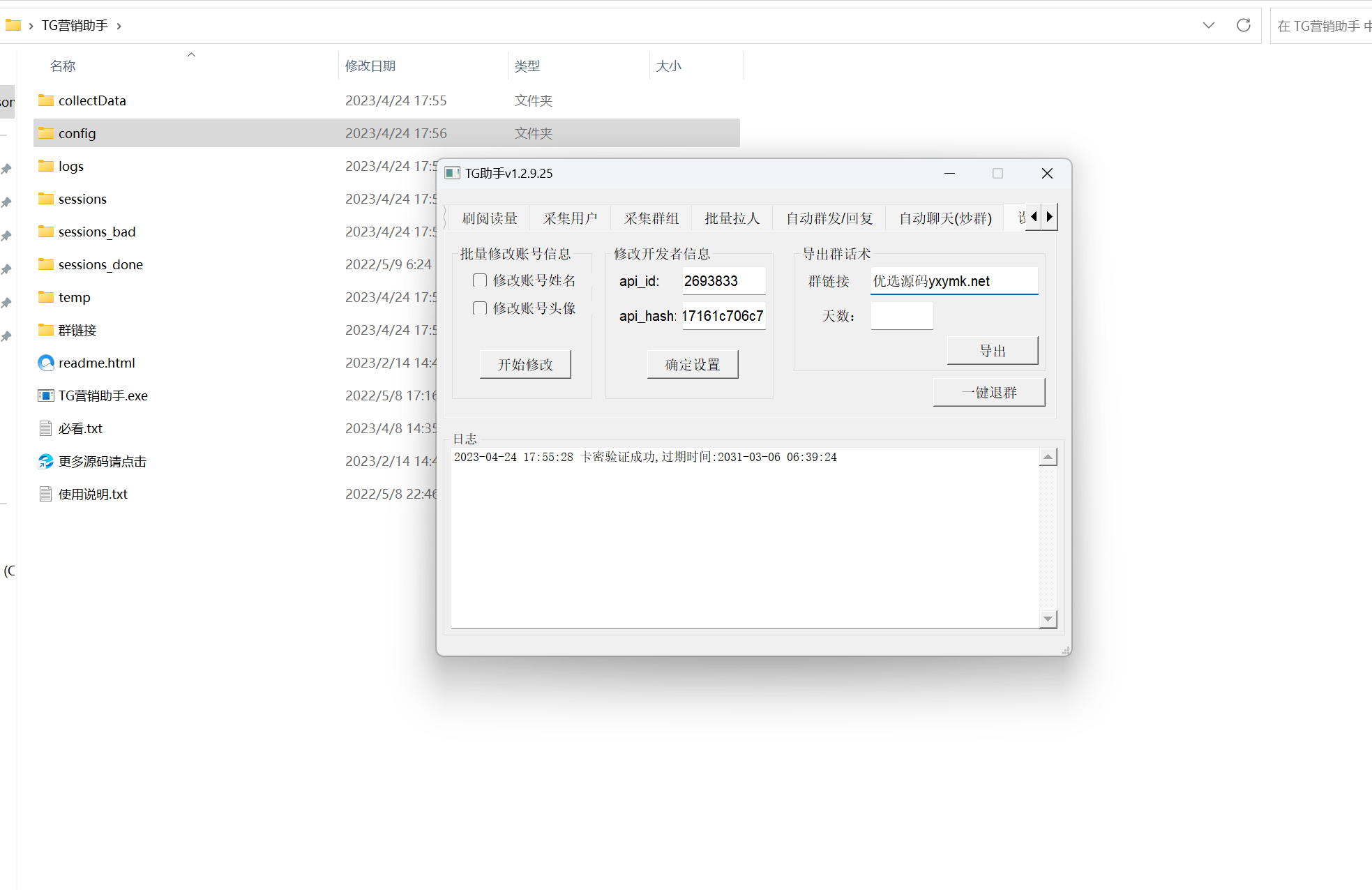Expand the chevron after TG营销助手 in breadcrumb
This screenshot has width=1372, height=890.
coord(119,26)
